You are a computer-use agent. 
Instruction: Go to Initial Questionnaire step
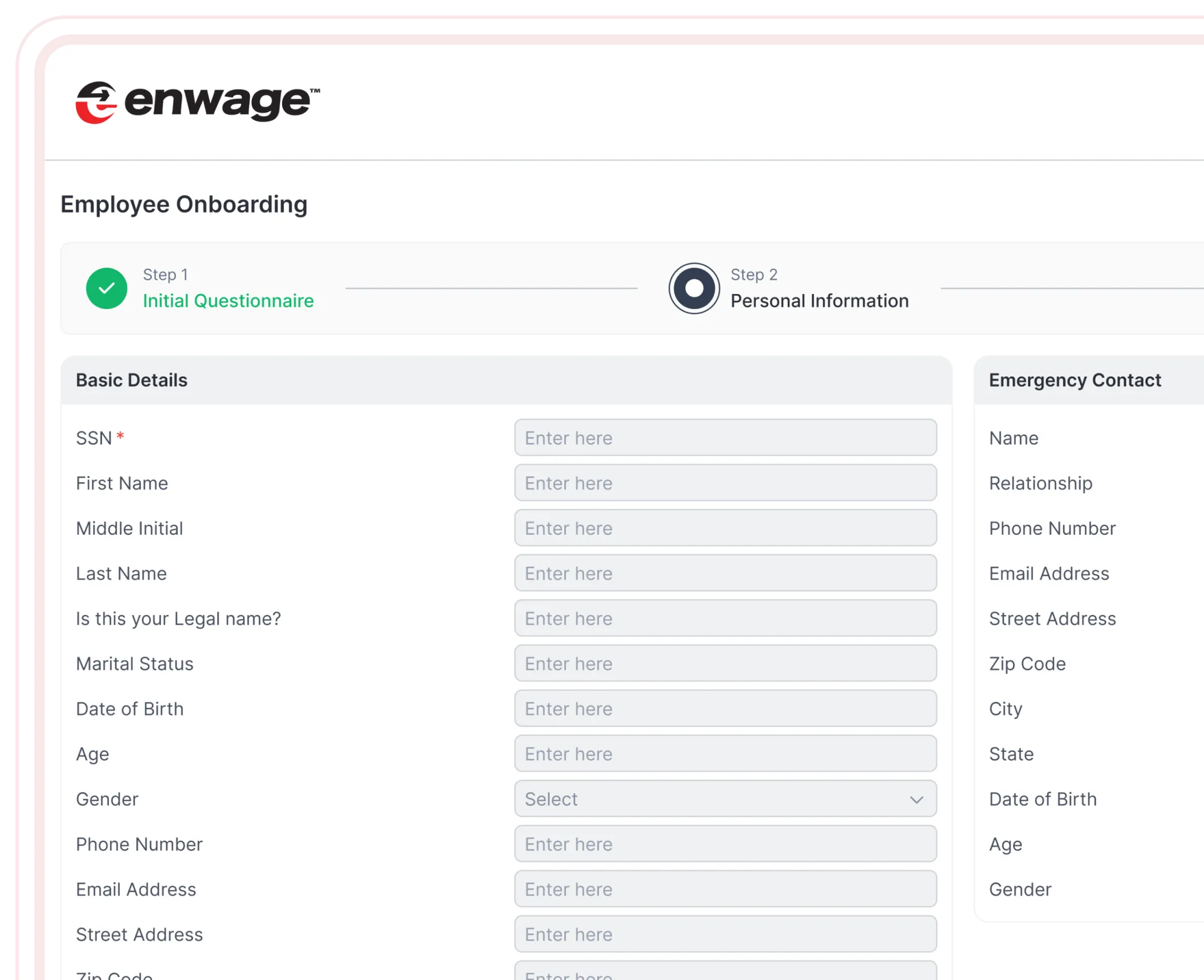coord(228,301)
